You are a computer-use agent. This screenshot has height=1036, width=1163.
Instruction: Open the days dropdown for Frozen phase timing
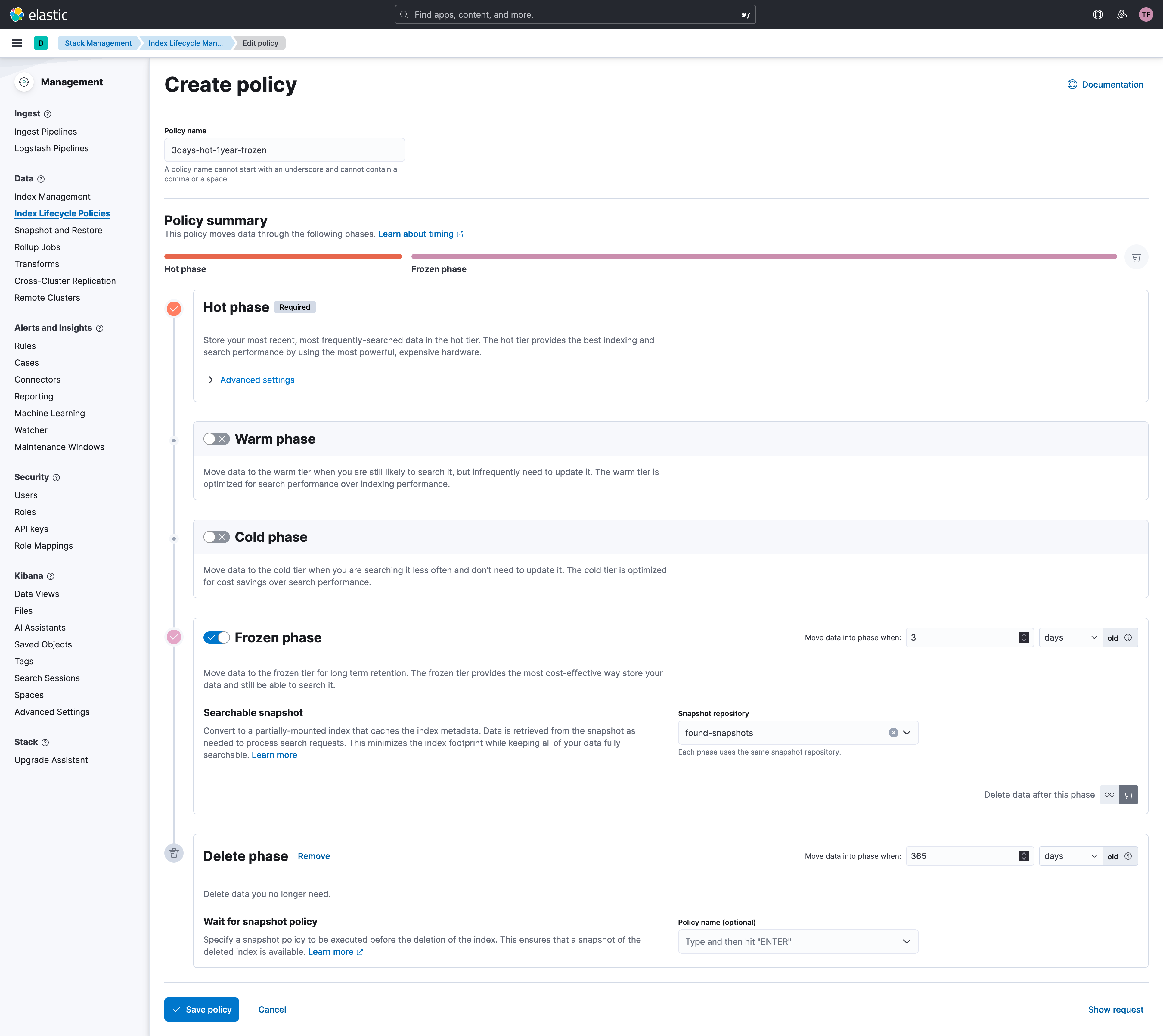(1070, 637)
